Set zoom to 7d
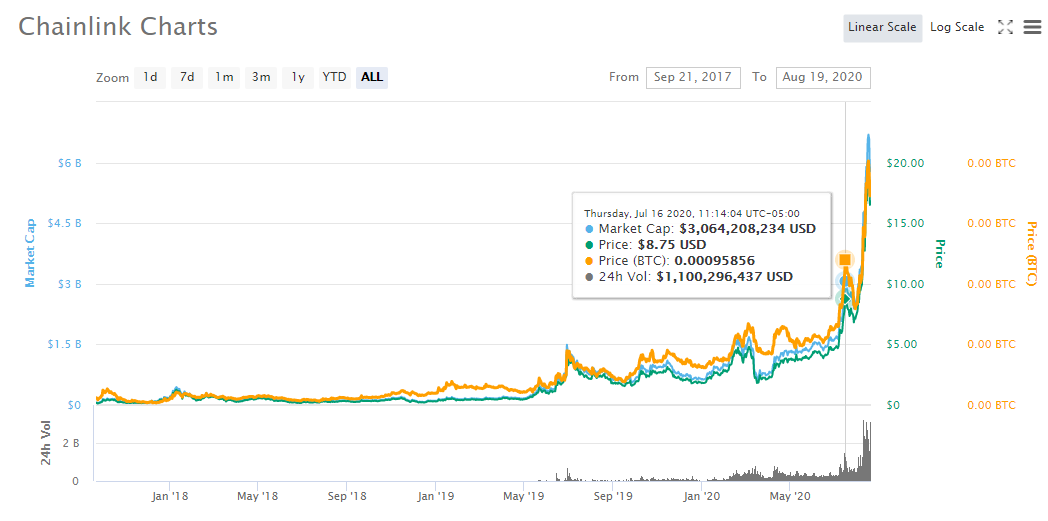This screenshot has height=521, width=1048. (187, 77)
